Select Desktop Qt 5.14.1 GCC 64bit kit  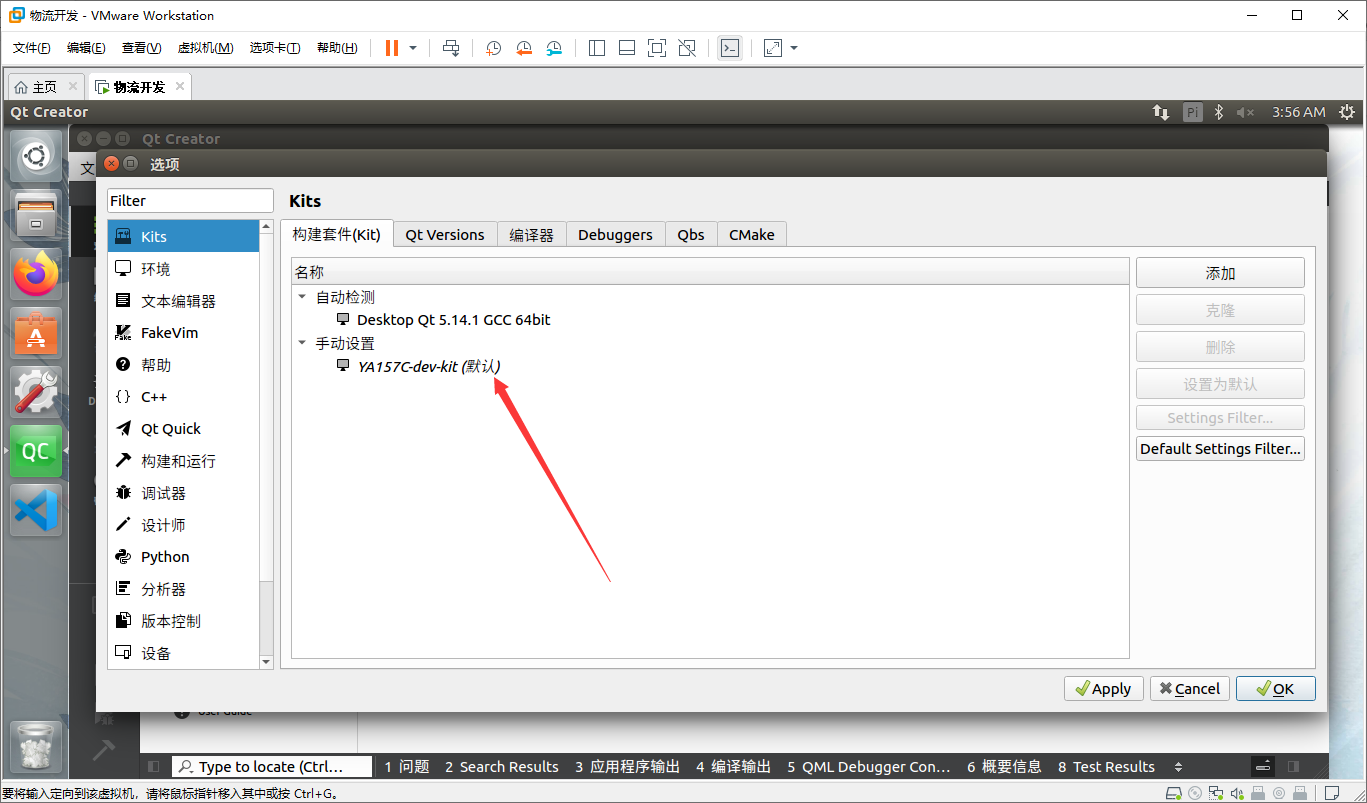tap(453, 320)
